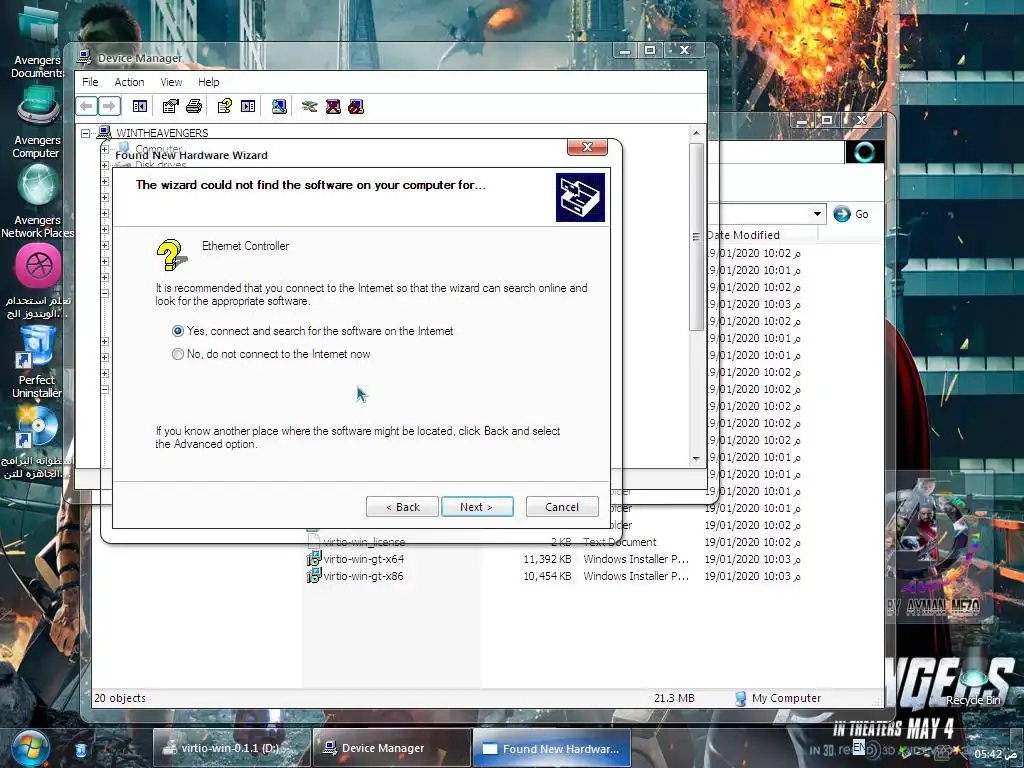Sort by the Date Modified column header

(x=761, y=235)
